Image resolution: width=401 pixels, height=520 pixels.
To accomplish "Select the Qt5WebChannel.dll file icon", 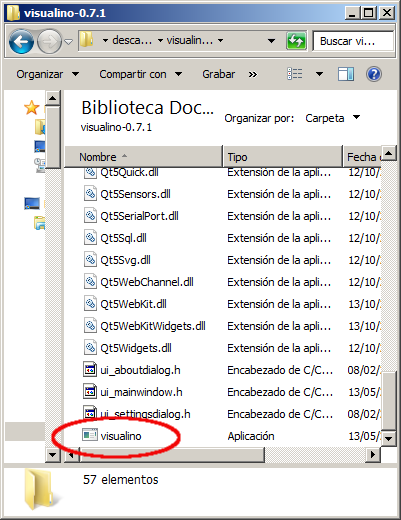I will [90, 282].
